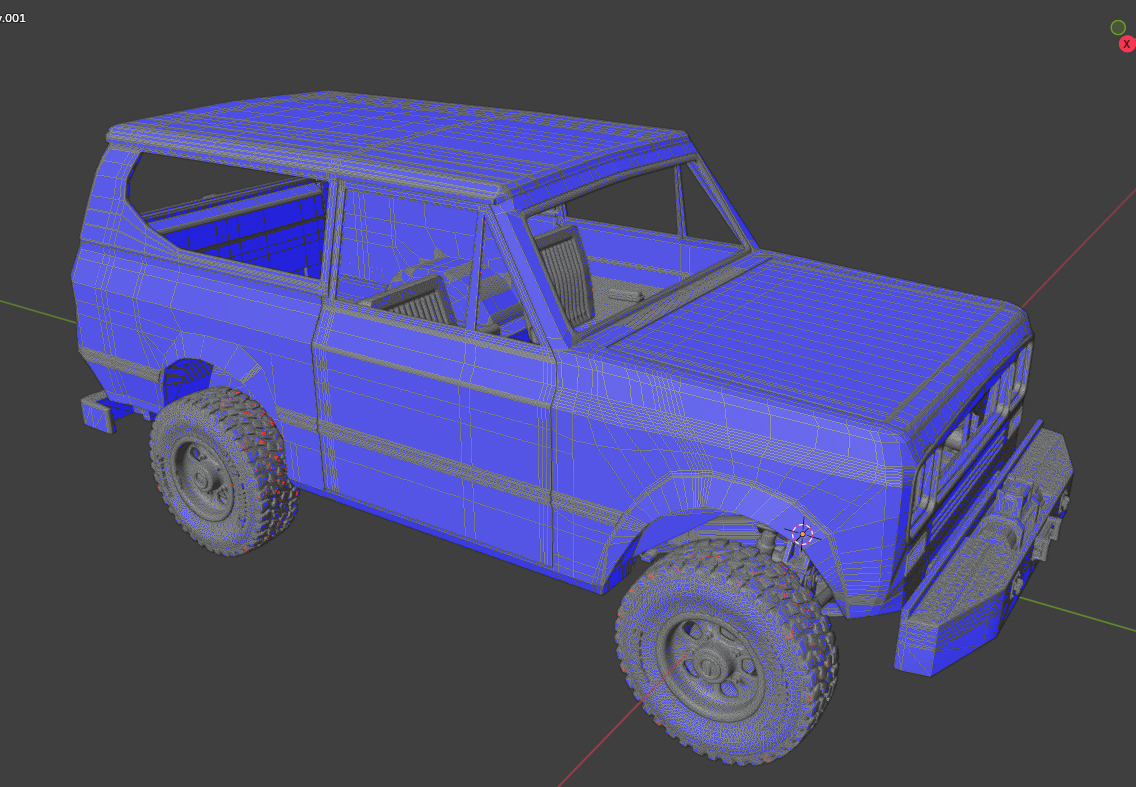Viewport: 1136px width, 787px height.
Task: Click the red X axis on the navigation gizmo
Action: click(1127, 44)
